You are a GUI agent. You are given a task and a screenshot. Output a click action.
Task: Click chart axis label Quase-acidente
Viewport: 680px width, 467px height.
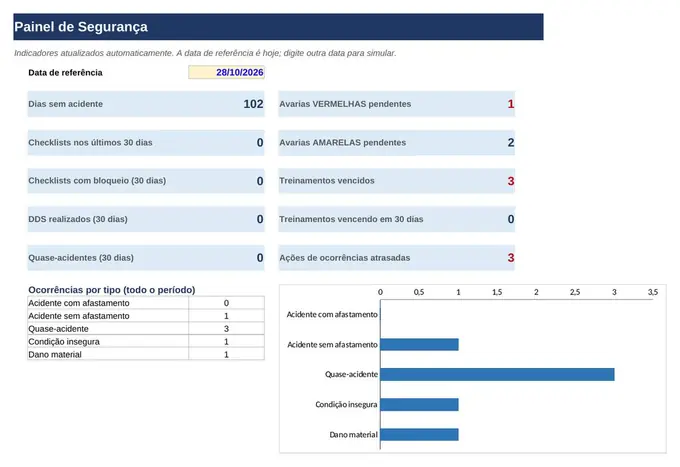point(352,375)
